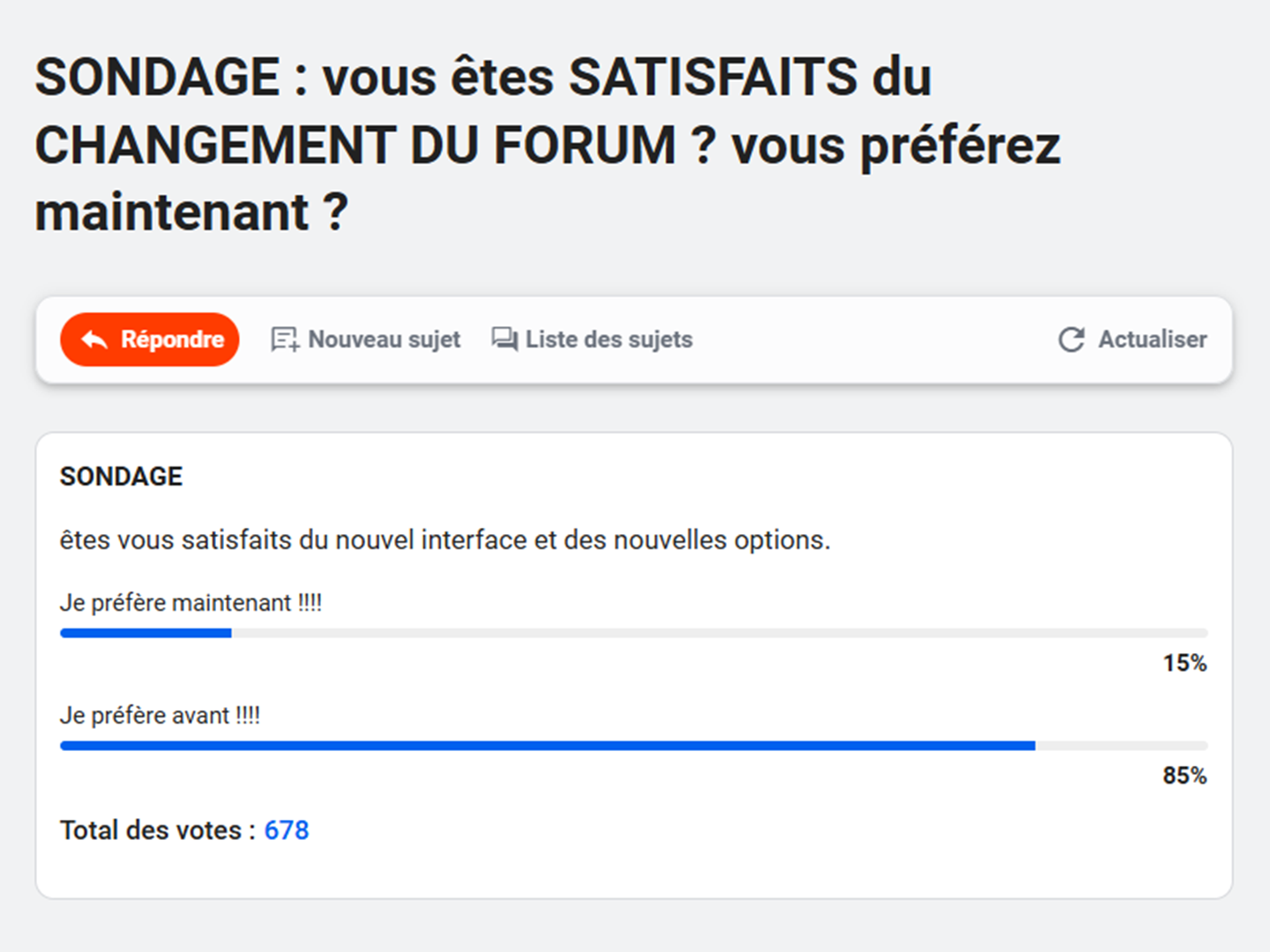Click the "Je préfère avant" progress bar

point(634,746)
